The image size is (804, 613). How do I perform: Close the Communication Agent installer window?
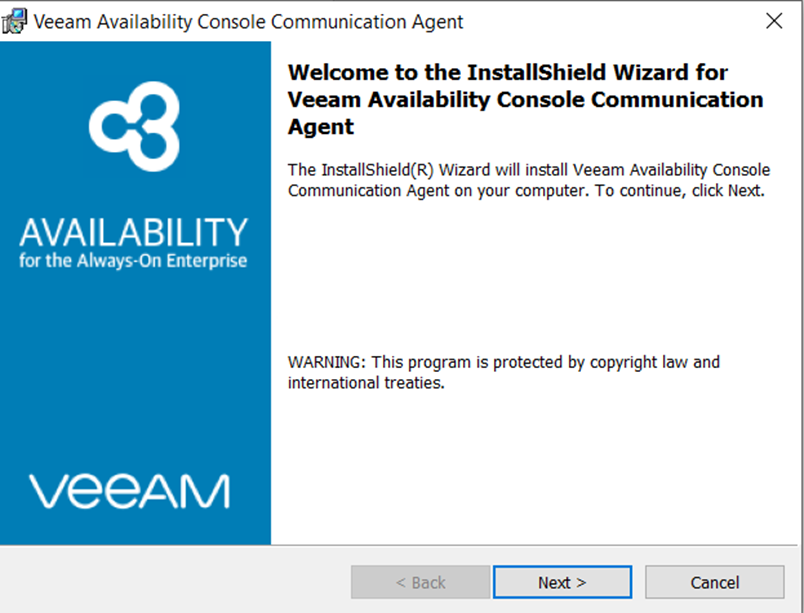tap(773, 21)
